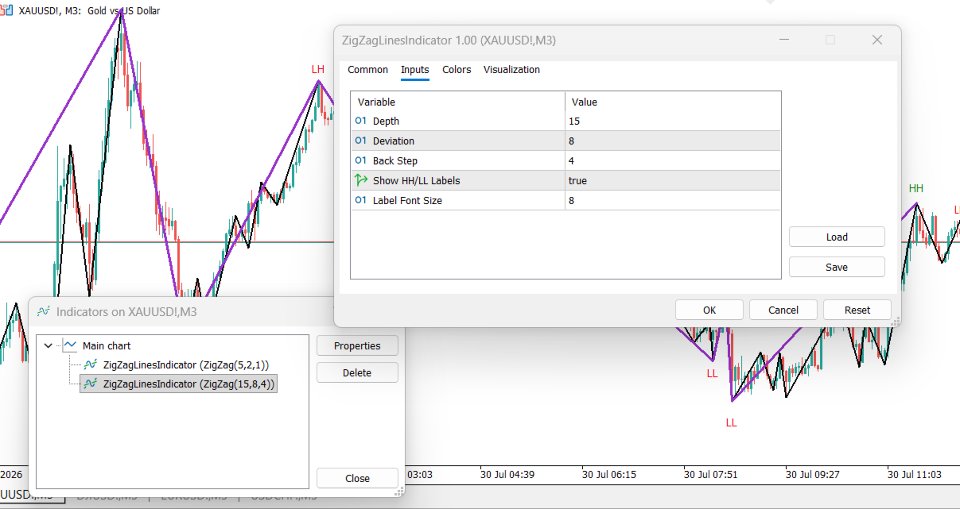Toggle the Show HH/LL Labels value true

pos(673,181)
